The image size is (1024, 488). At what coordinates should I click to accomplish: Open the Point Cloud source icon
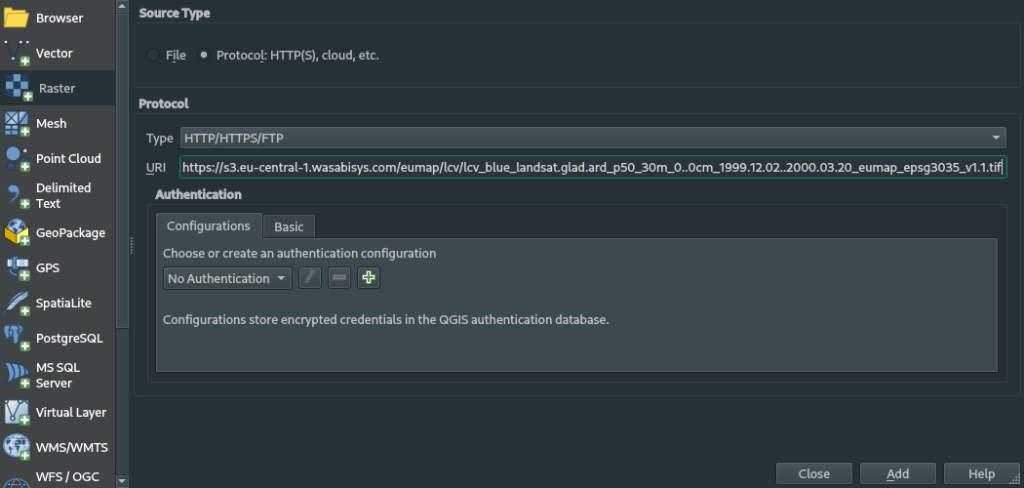coord(16,159)
